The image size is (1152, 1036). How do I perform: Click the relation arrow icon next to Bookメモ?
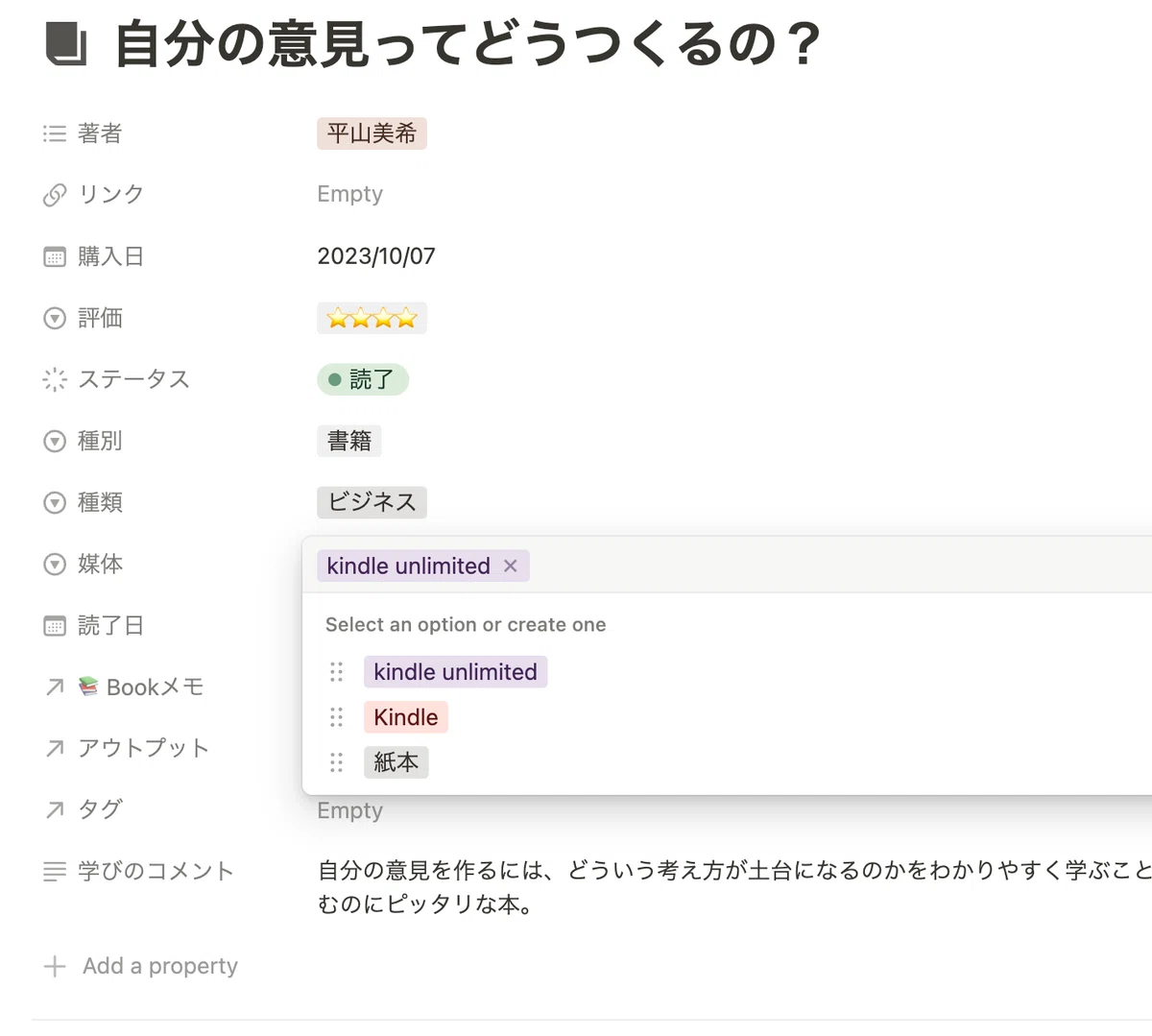[55, 687]
